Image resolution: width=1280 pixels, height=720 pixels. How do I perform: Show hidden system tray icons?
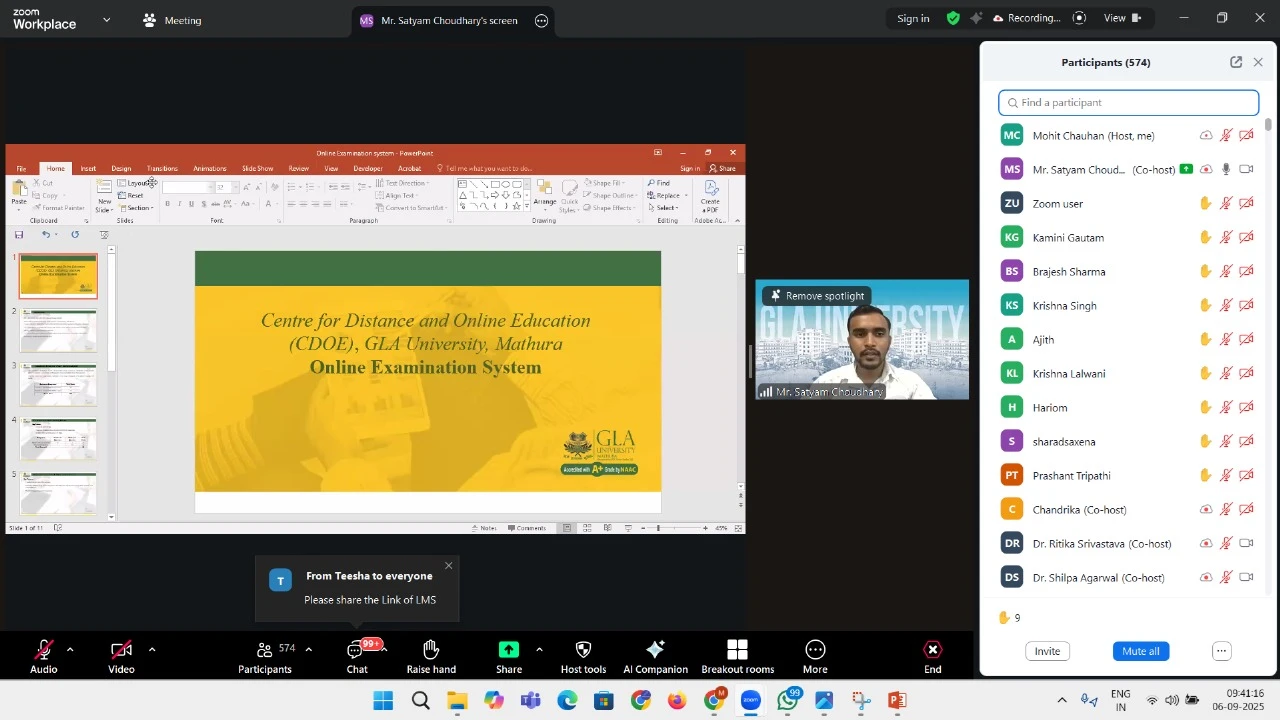1062,701
